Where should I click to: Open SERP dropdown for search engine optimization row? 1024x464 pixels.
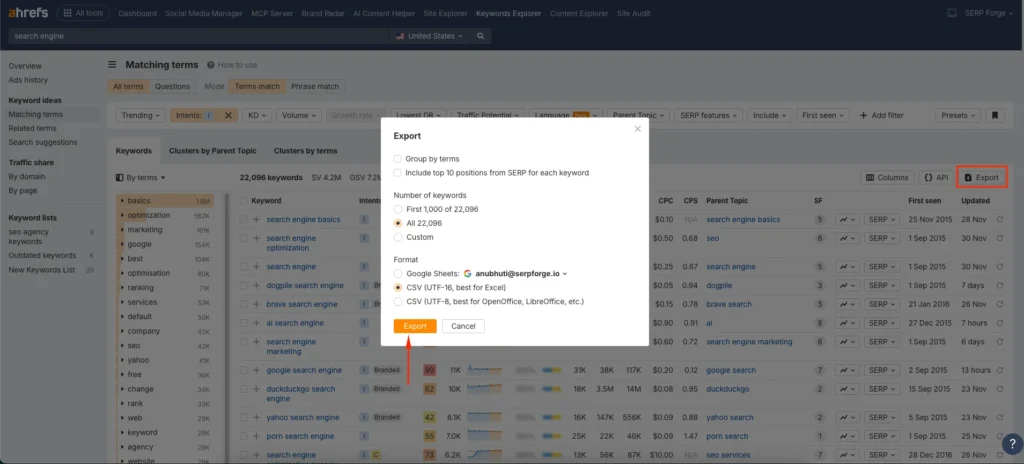882,239
